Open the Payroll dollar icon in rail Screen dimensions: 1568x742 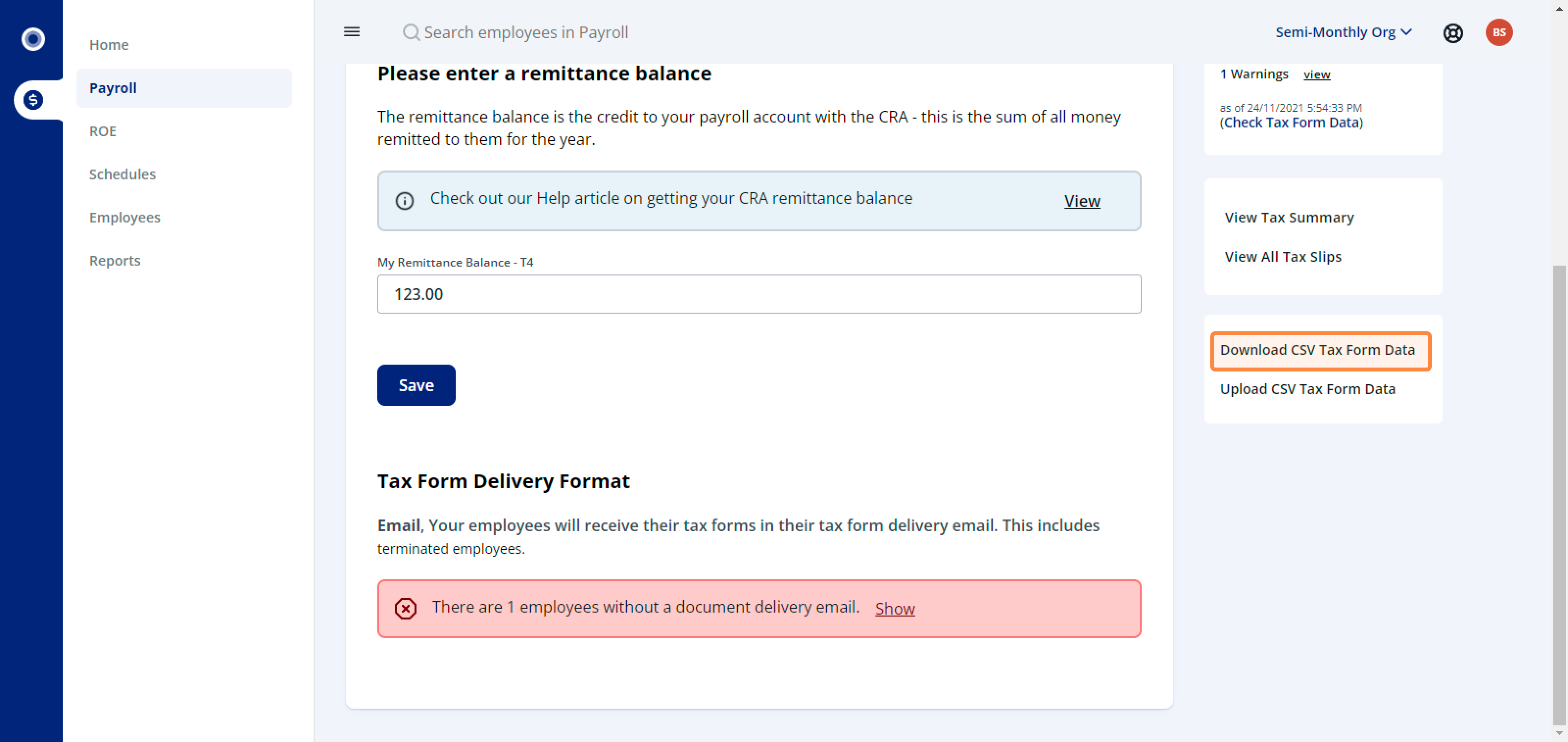33,100
